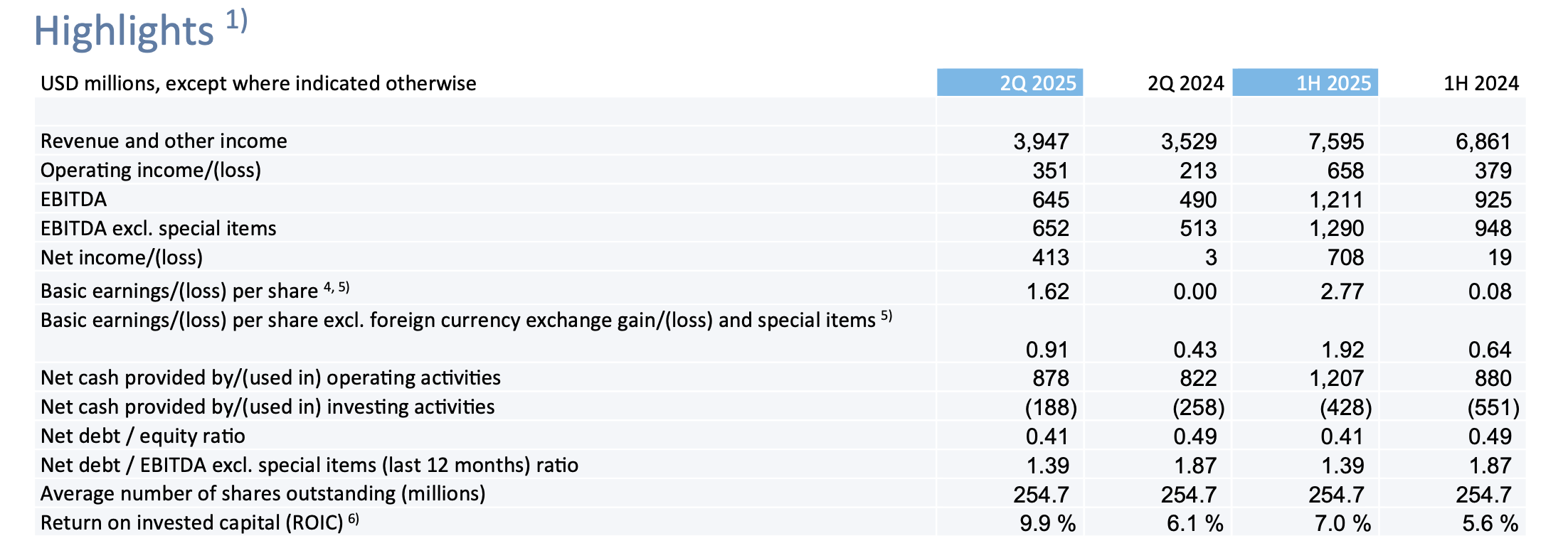This screenshot has width=1568, height=553.
Task: Select the 2Q 2024 column header
Action: [x=1185, y=83]
